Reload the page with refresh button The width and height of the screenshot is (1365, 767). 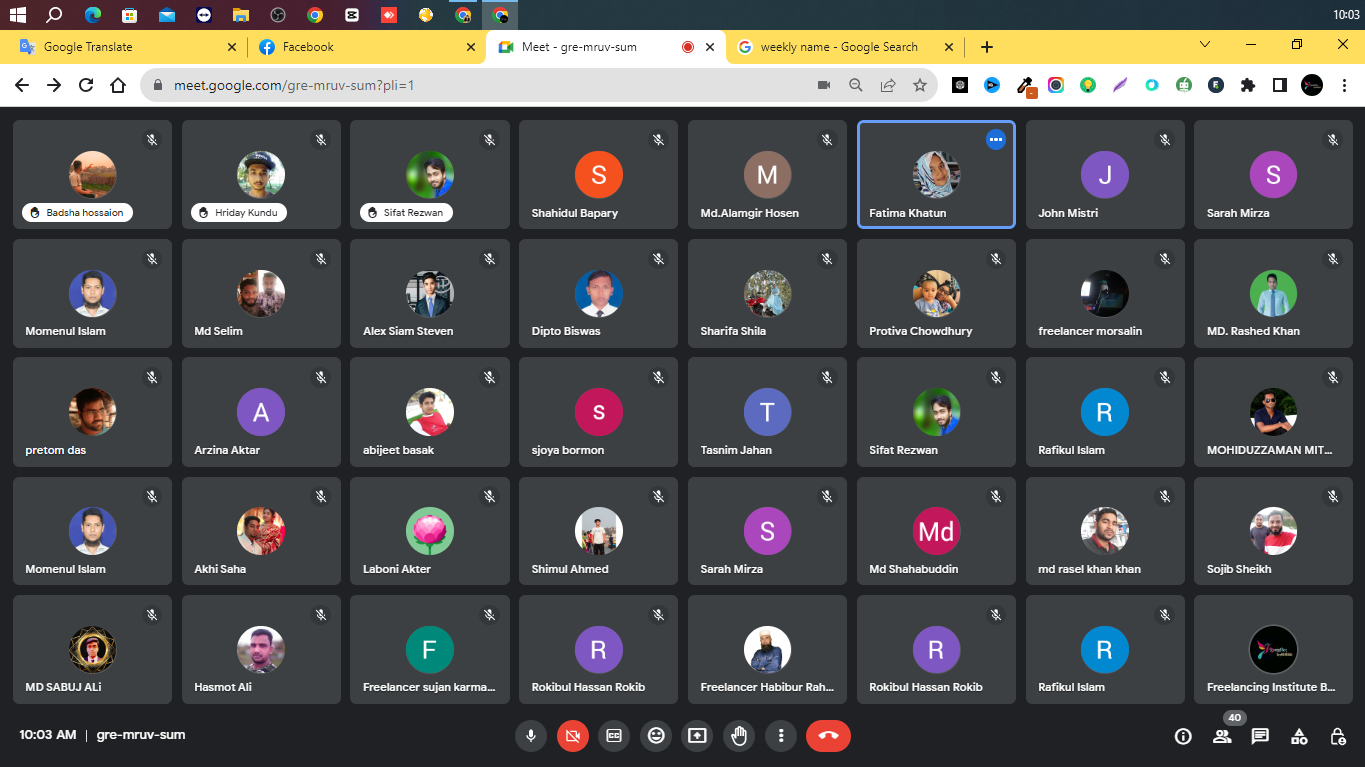86,86
